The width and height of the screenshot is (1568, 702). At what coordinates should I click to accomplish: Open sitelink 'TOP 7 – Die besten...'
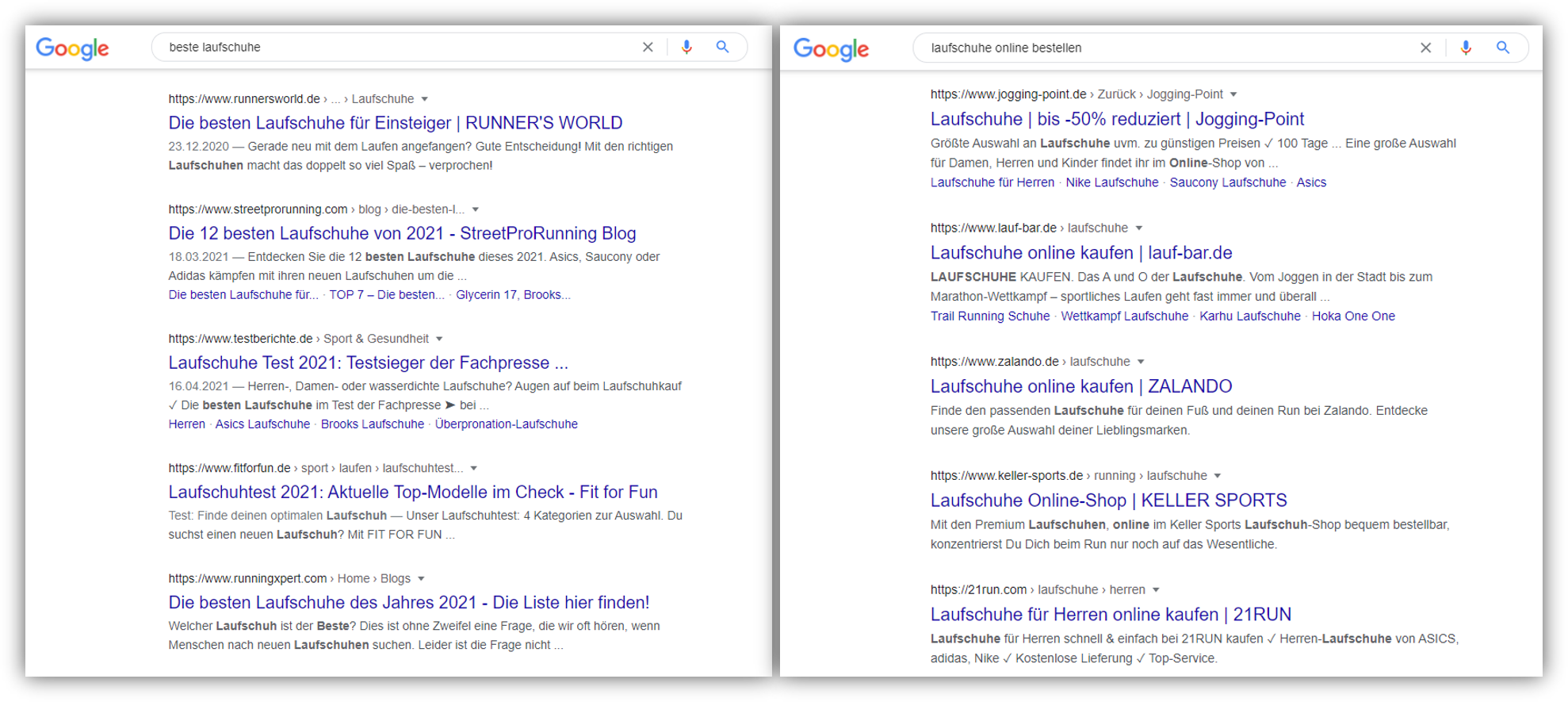coord(387,295)
